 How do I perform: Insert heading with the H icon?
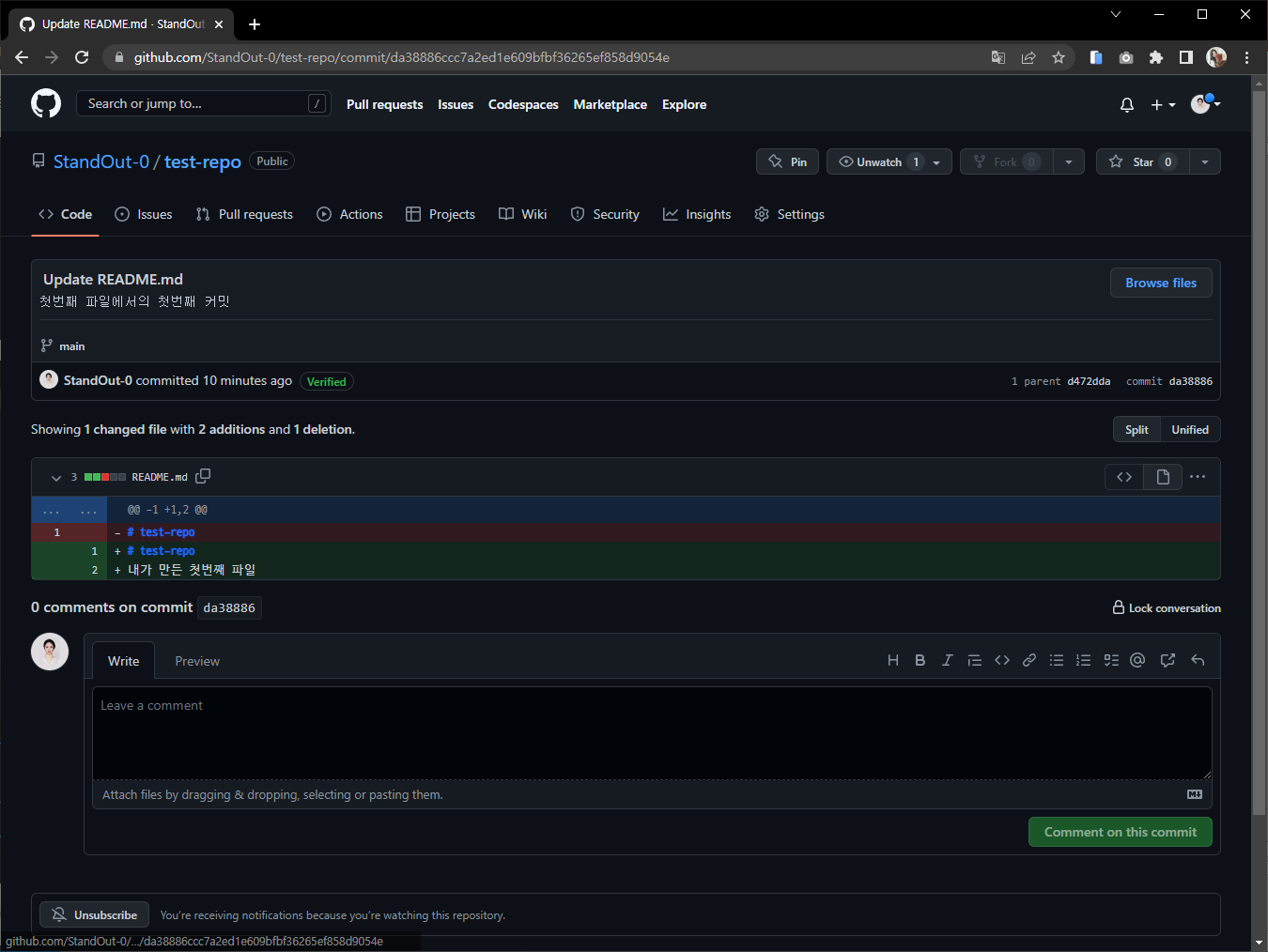[893, 660]
